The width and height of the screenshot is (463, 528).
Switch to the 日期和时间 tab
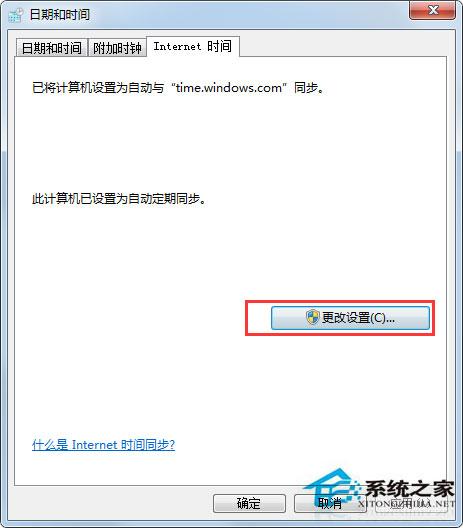pos(52,48)
